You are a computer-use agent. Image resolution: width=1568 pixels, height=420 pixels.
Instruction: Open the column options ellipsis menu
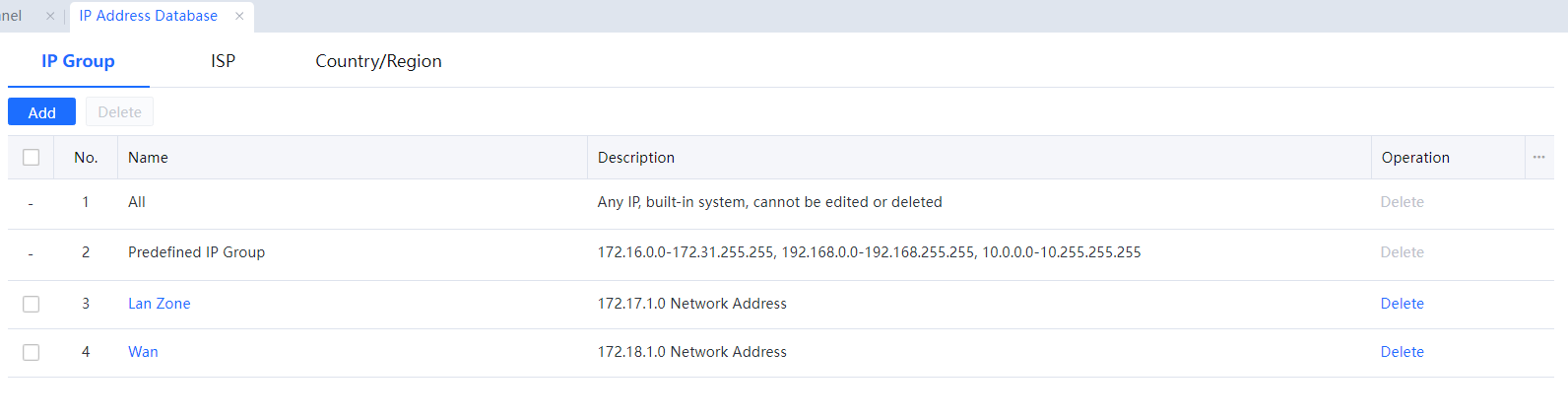(1538, 158)
